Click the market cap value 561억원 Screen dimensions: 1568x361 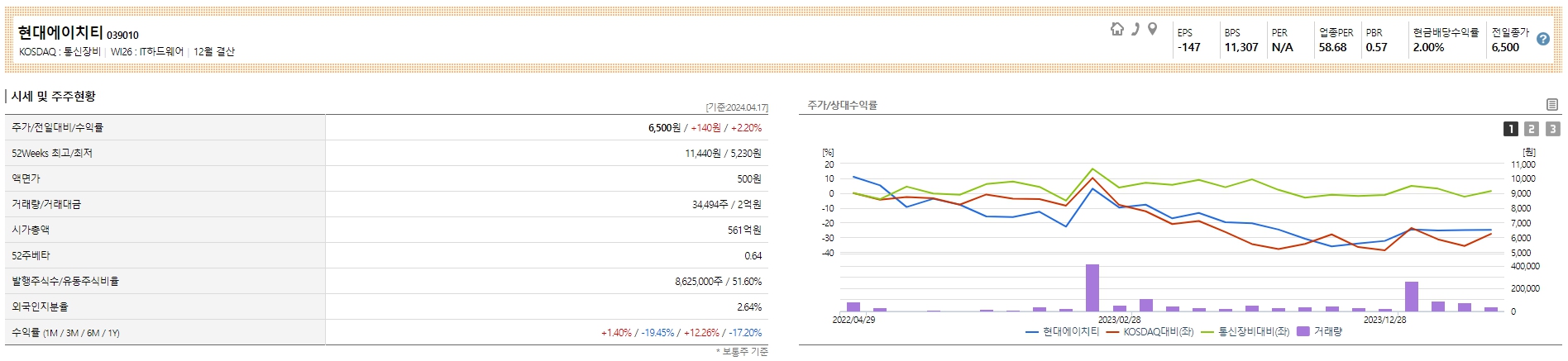pos(744,230)
